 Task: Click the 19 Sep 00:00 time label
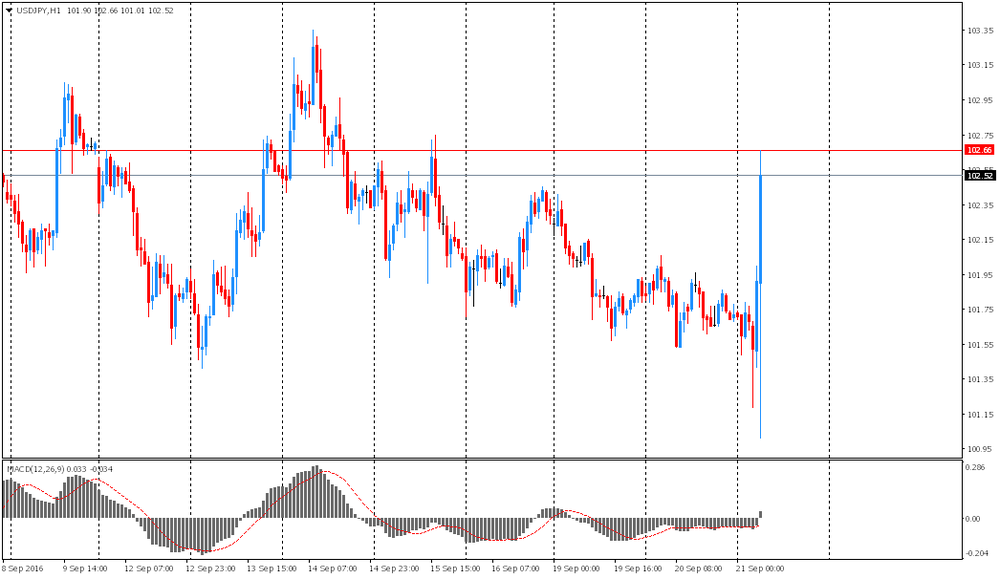pos(577,569)
